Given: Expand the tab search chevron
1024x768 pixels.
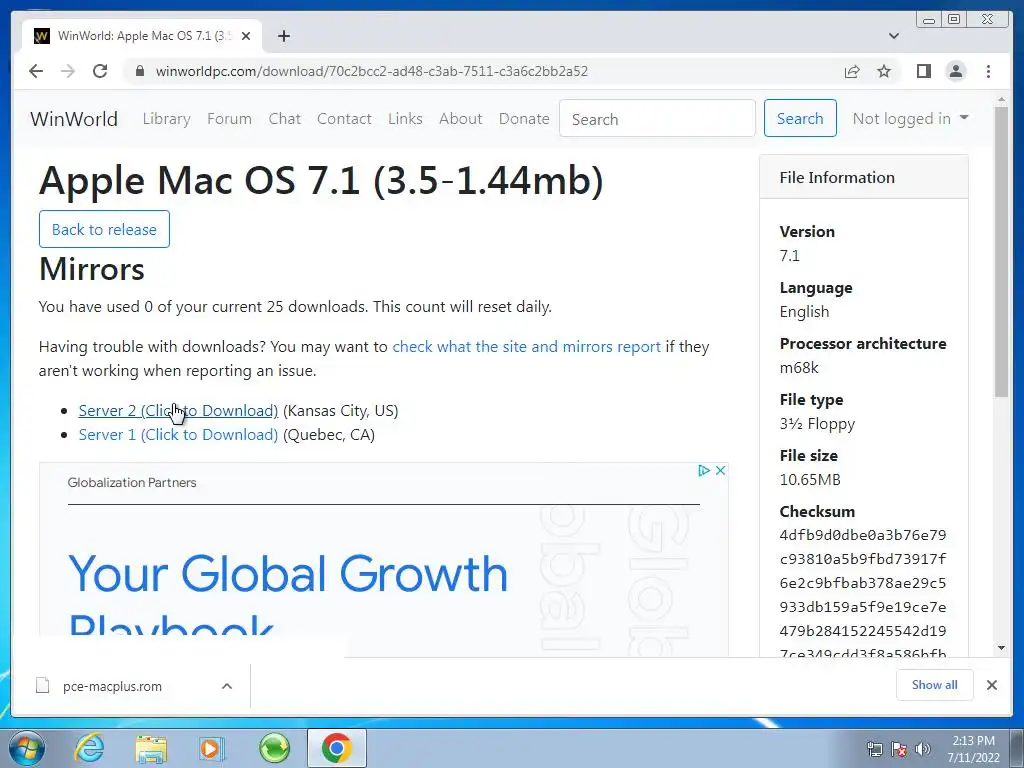Looking at the screenshot, I should [x=894, y=36].
